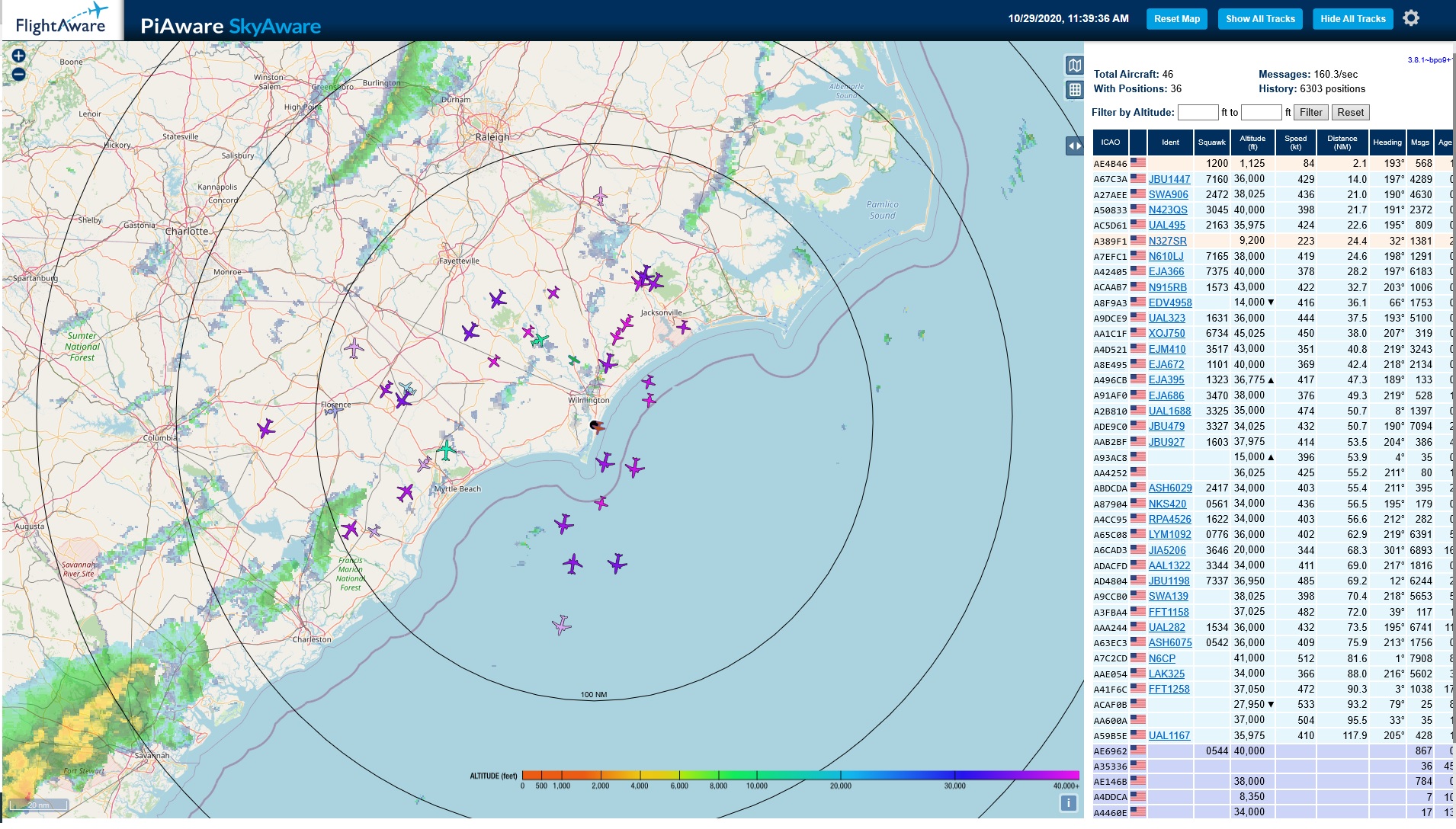Click the US flag in AE4B46 row

(x=1138, y=162)
